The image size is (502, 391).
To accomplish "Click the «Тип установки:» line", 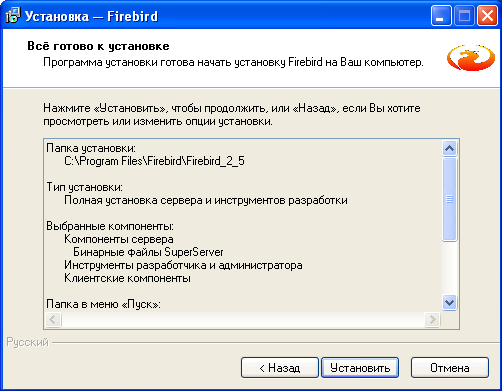I will 84,187.
